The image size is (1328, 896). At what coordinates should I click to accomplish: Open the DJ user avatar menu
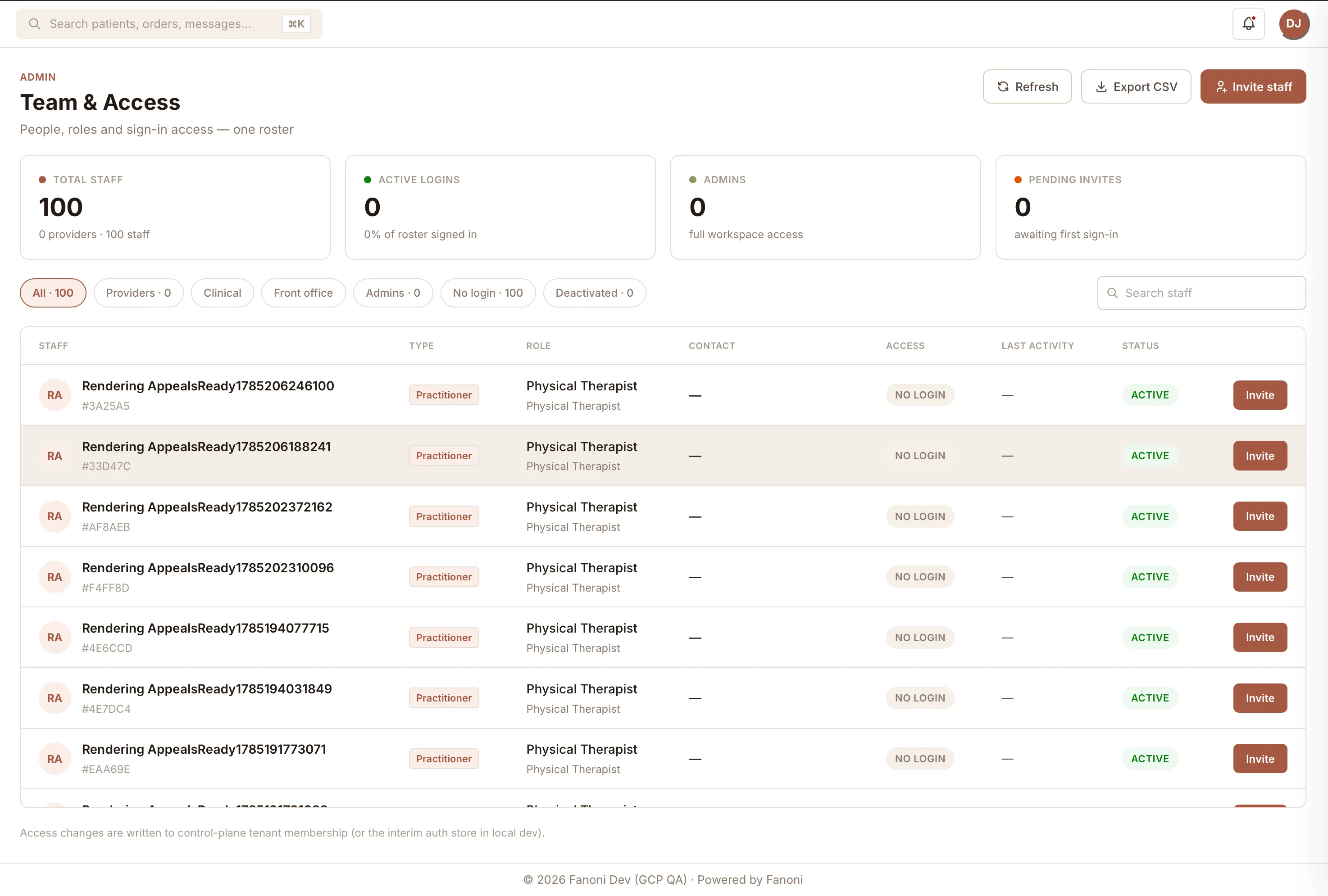point(1294,23)
